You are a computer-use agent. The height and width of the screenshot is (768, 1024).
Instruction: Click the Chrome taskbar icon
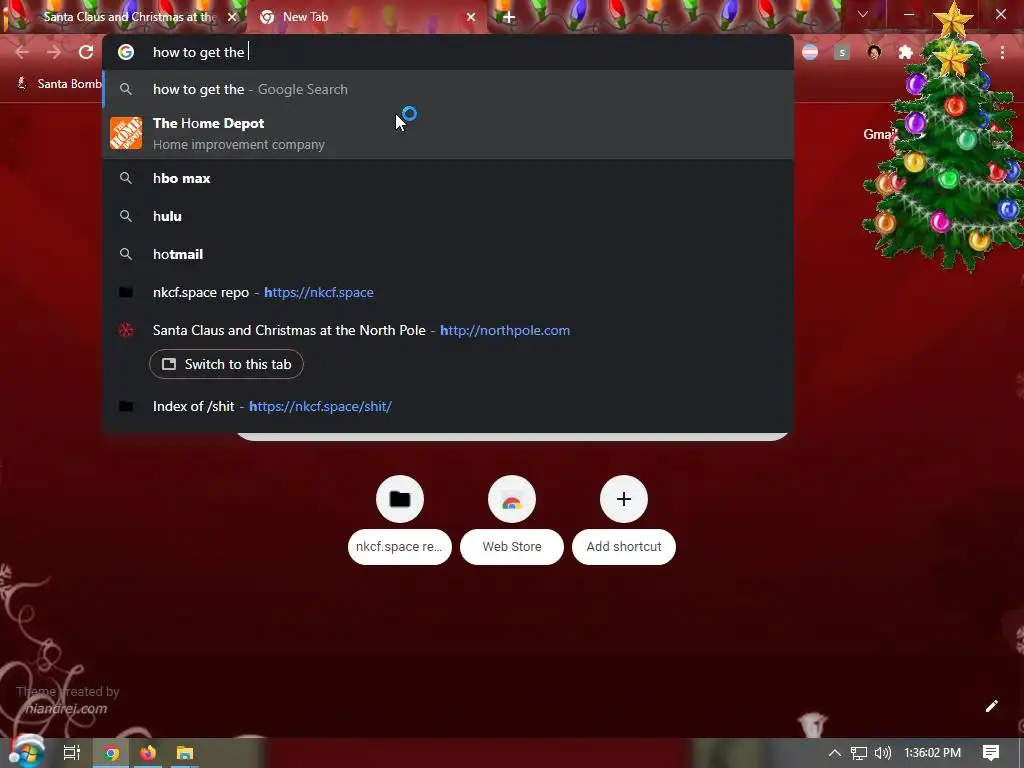pyautogui.click(x=112, y=753)
